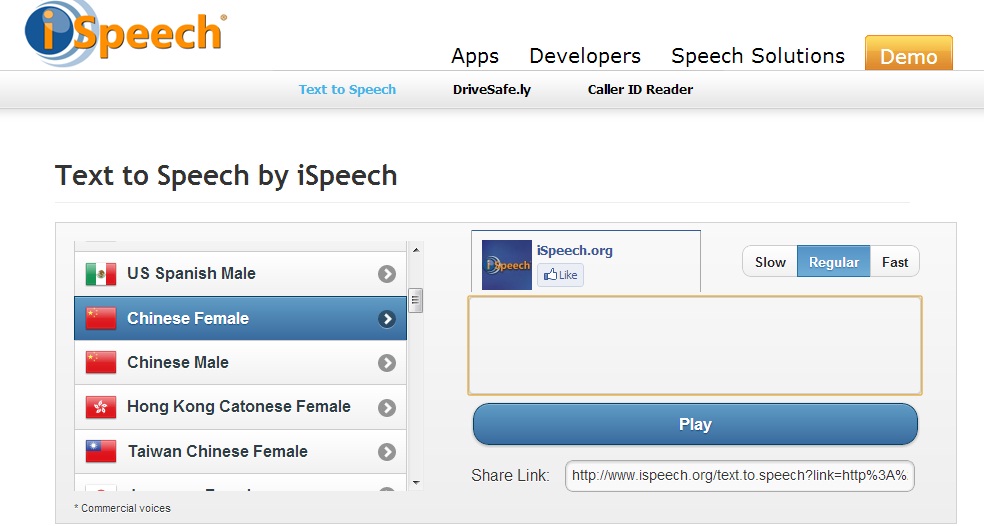Viewport: 984px width, 526px height.
Task: Set speech speed to Fast
Action: 894,262
